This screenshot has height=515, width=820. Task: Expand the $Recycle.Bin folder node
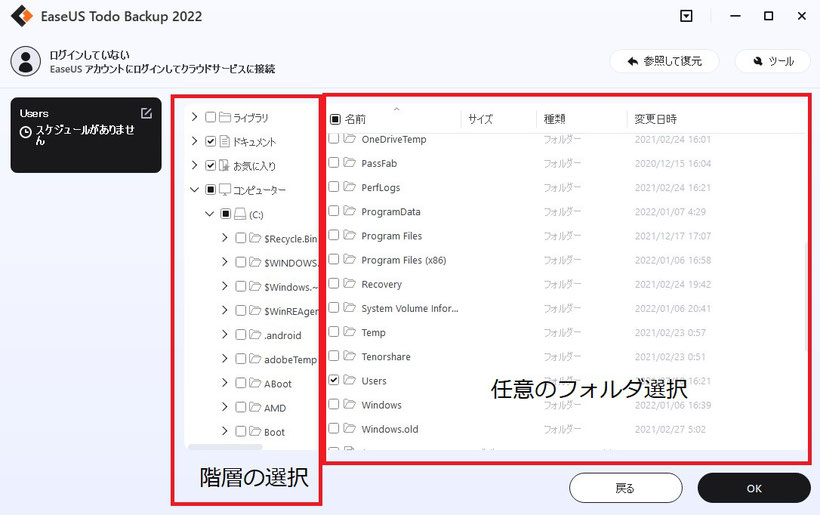point(225,237)
